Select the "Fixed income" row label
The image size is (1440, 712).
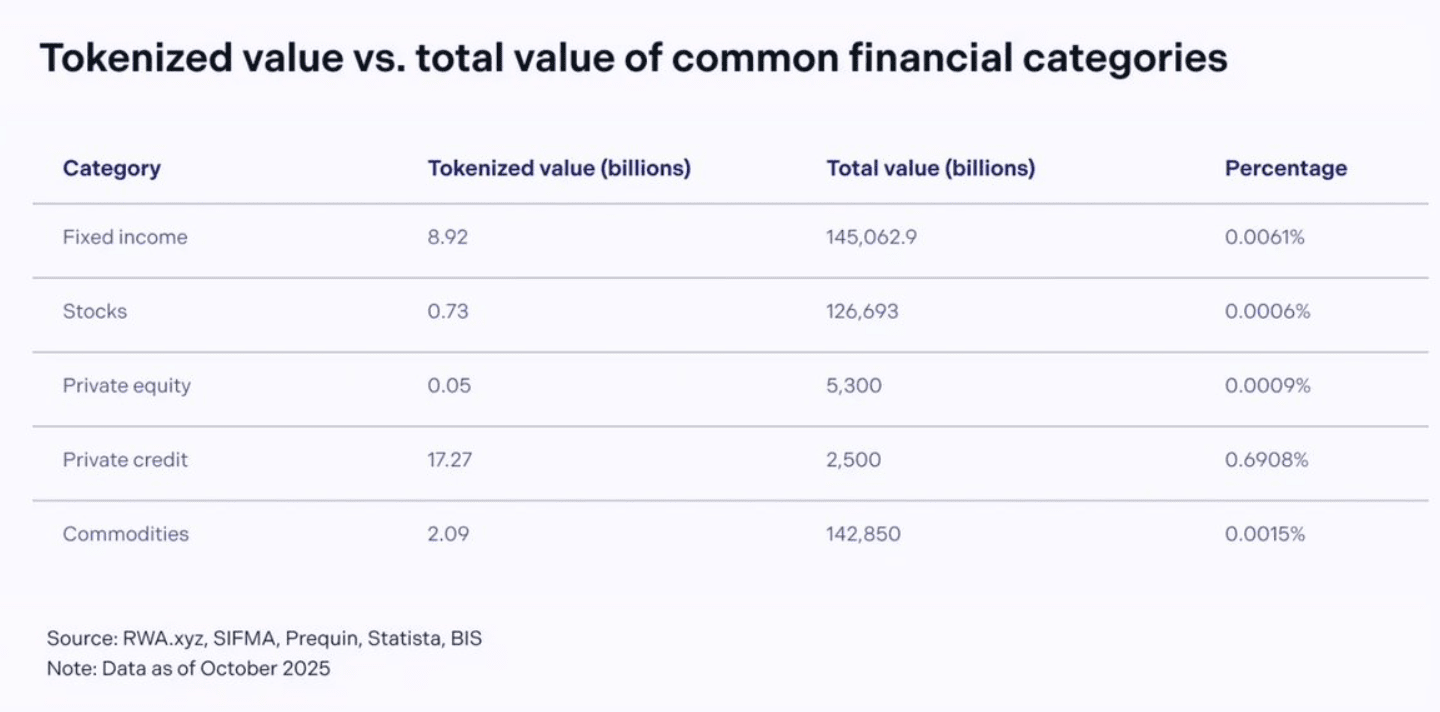point(125,237)
